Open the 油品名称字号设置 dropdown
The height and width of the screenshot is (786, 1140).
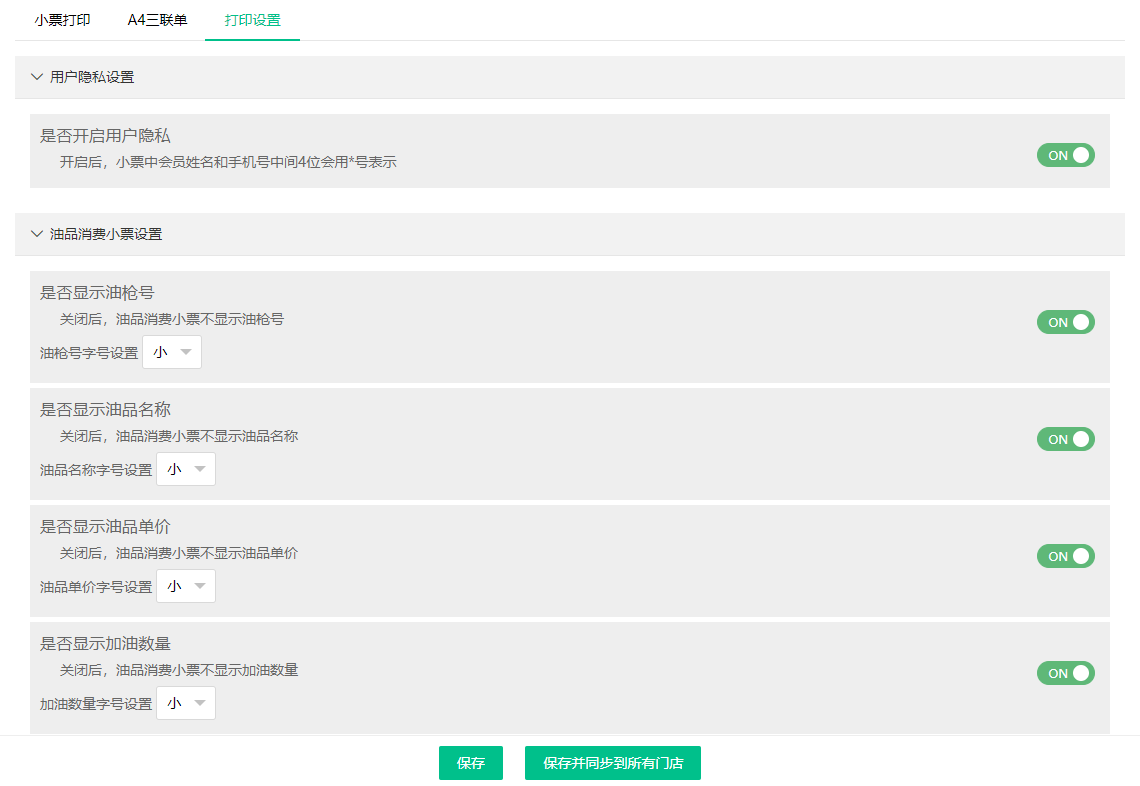pos(185,468)
